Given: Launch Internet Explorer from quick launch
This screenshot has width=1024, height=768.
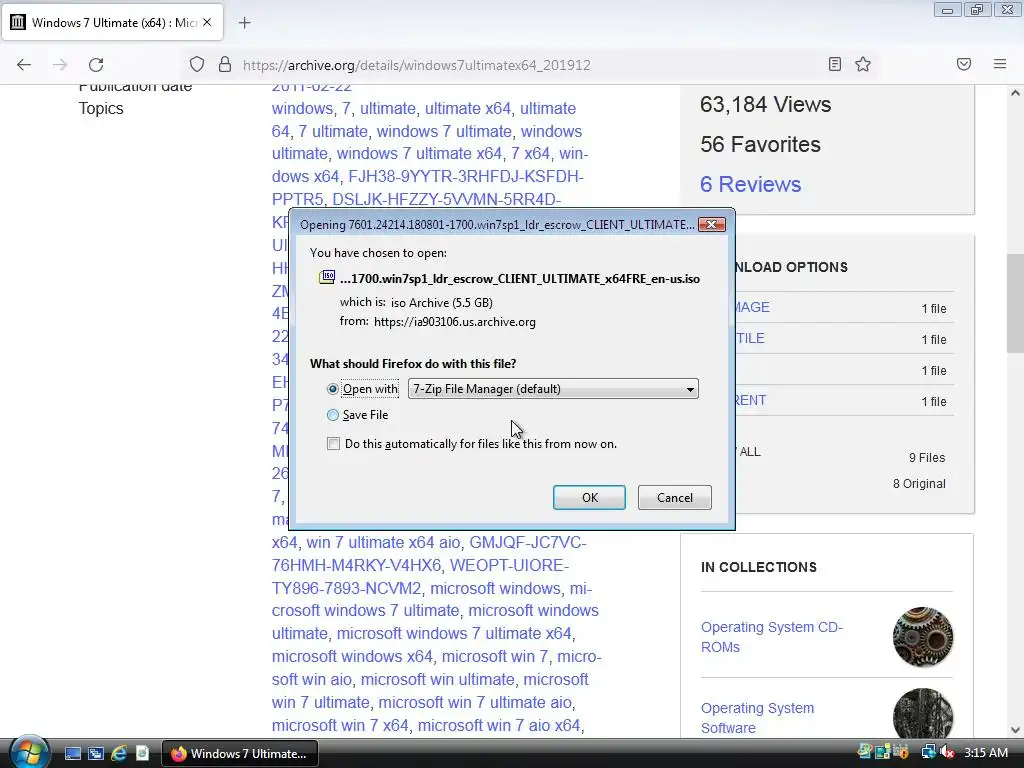Looking at the screenshot, I should [x=119, y=754].
